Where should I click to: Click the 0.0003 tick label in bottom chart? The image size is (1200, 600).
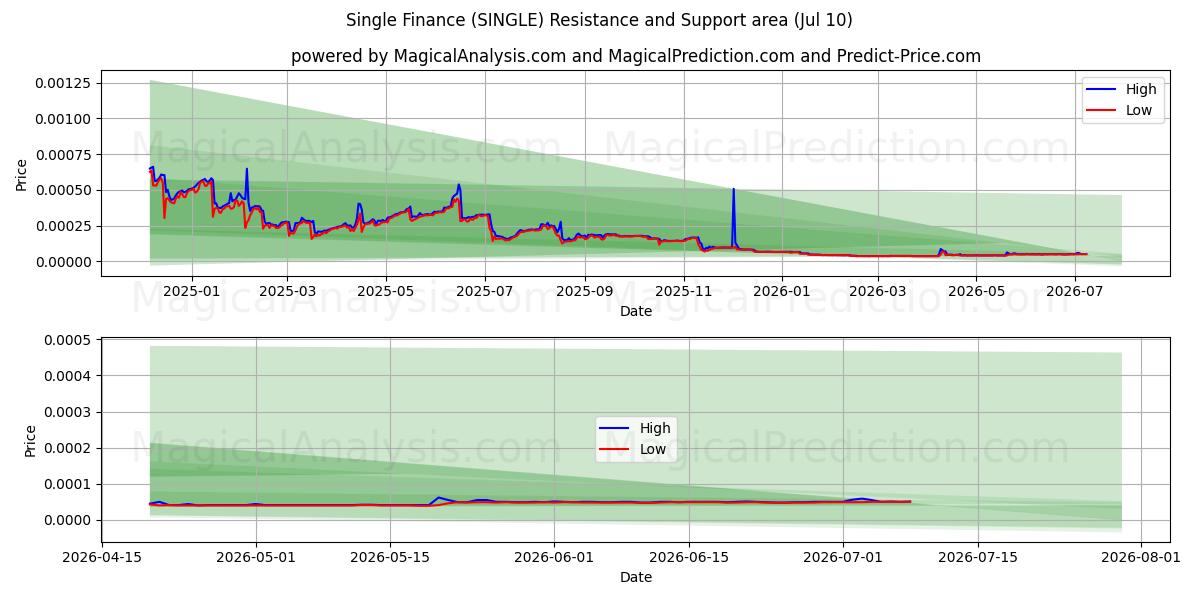tap(68, 413)
